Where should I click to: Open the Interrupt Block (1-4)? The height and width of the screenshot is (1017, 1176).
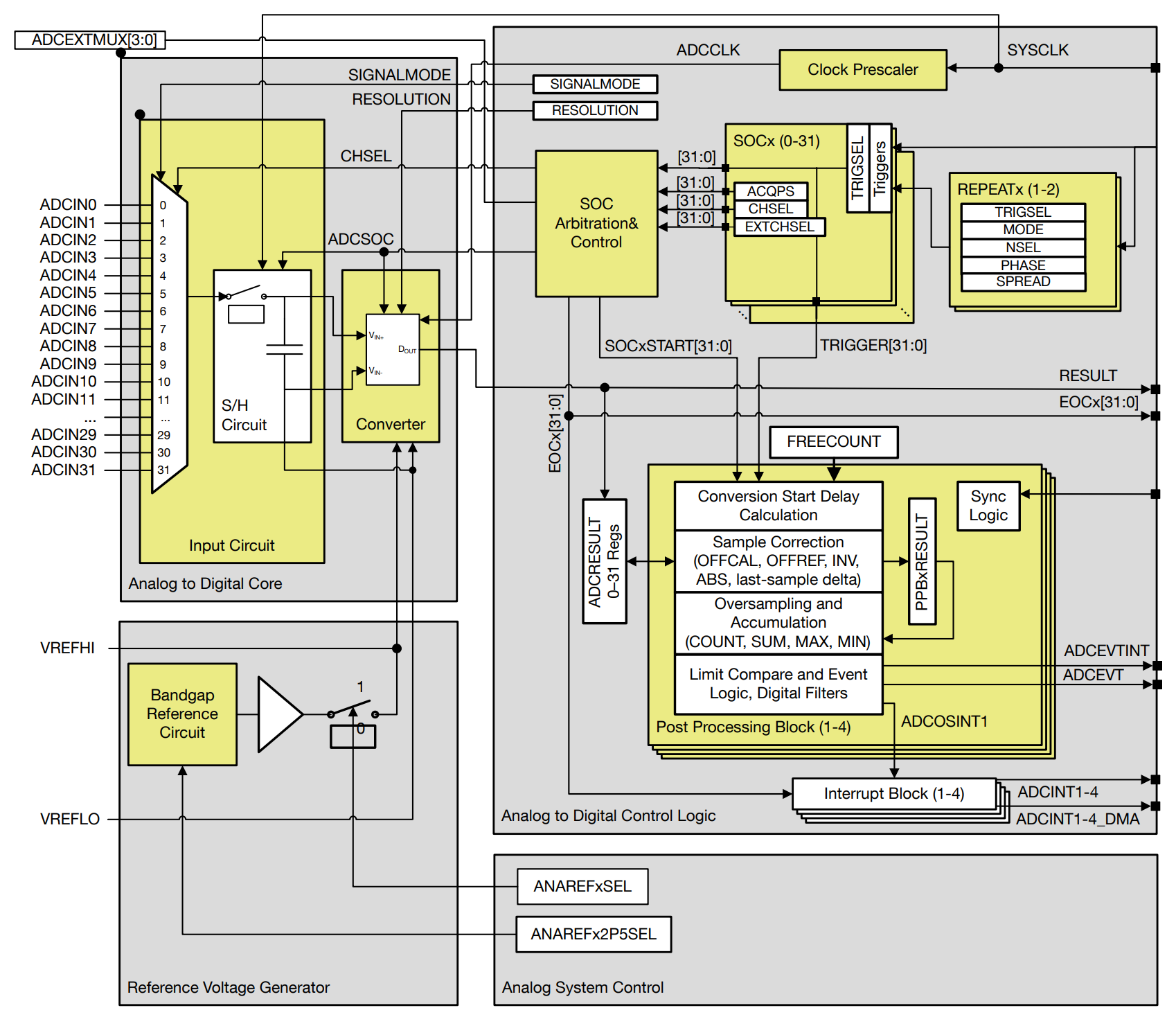(x=893, y=793)
